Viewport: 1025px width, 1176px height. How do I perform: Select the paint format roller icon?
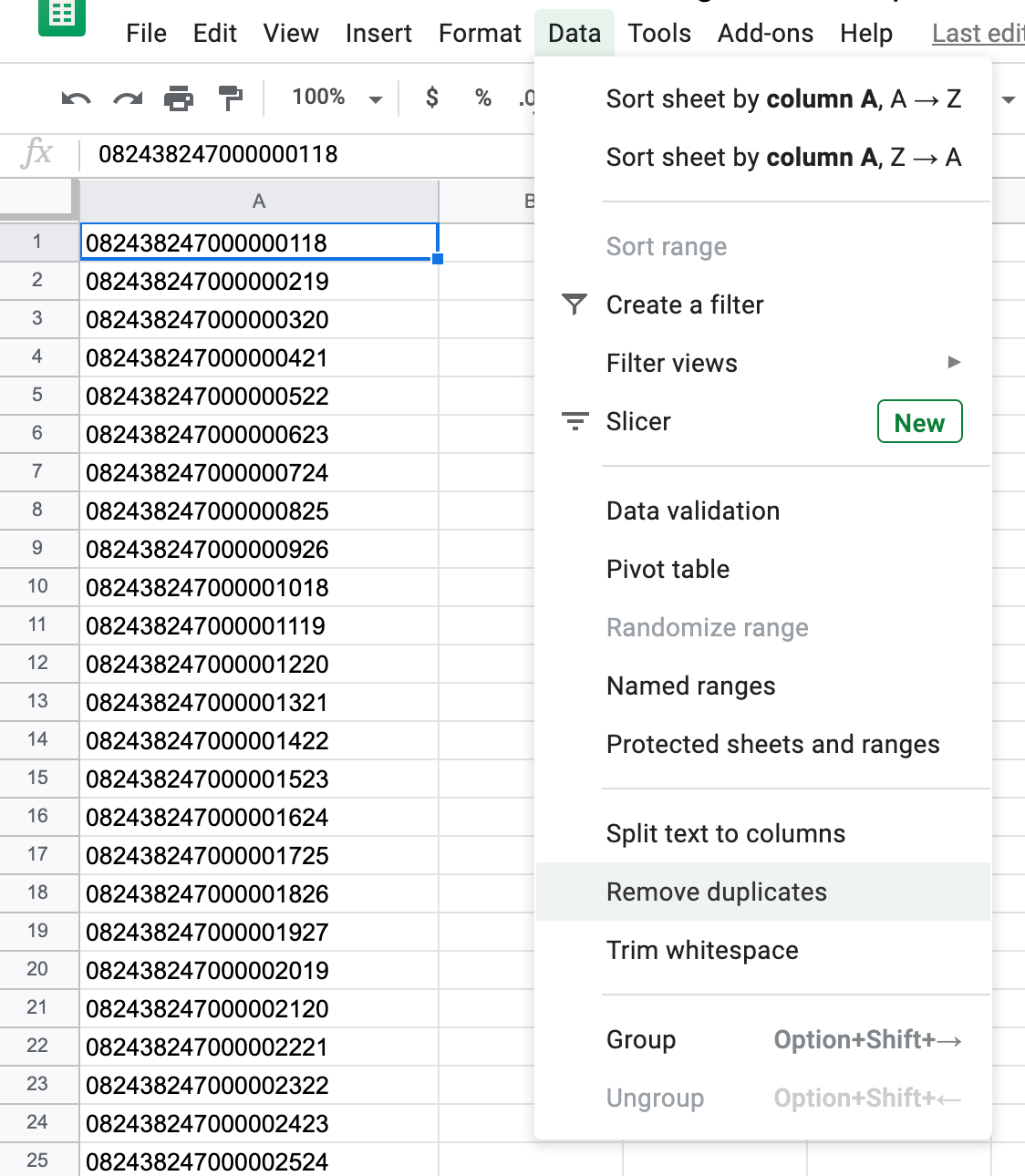pyautogui.click(x=231, y=98)
